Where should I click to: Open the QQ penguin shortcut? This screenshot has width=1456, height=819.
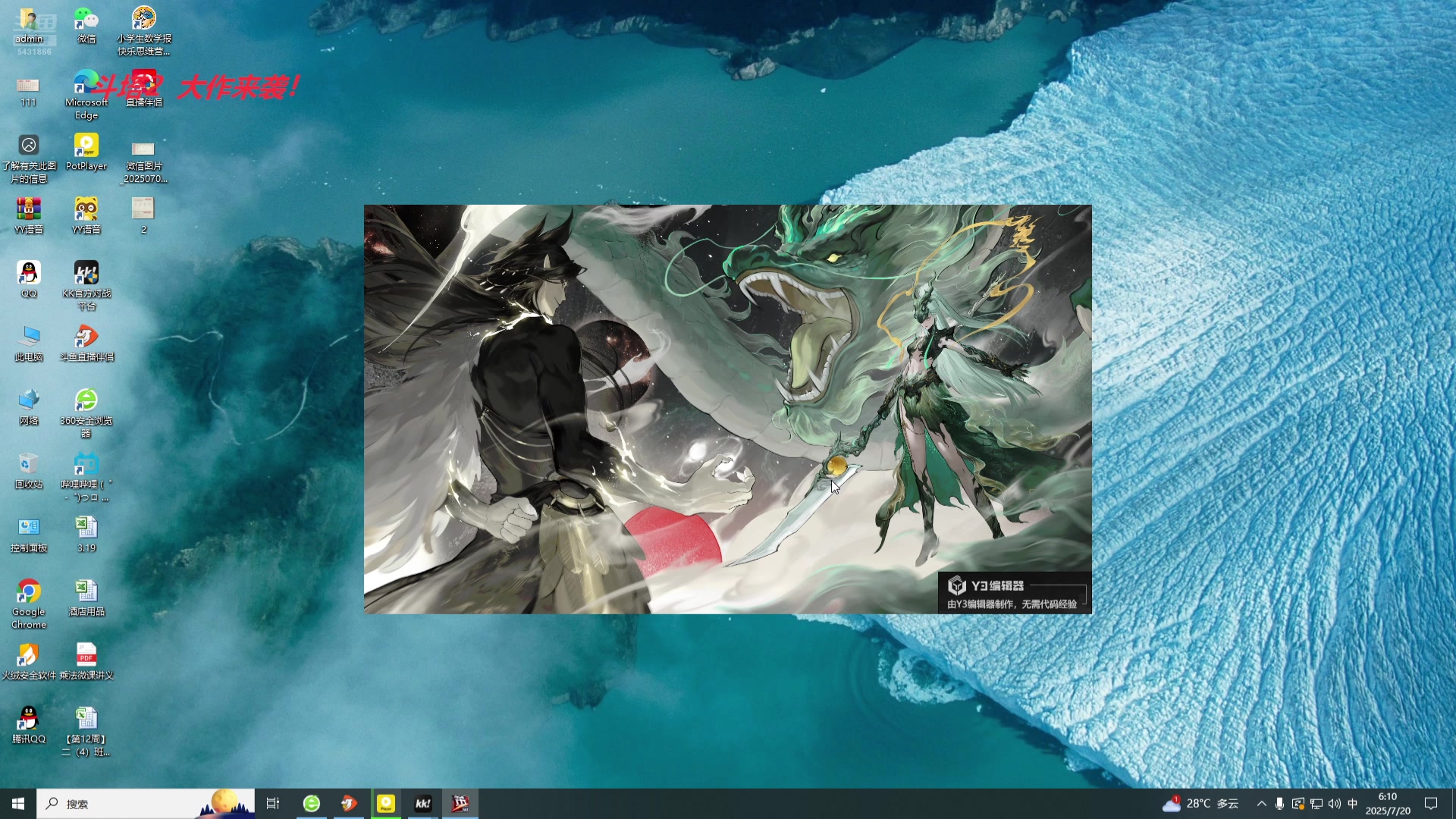(x=29, y=280)
